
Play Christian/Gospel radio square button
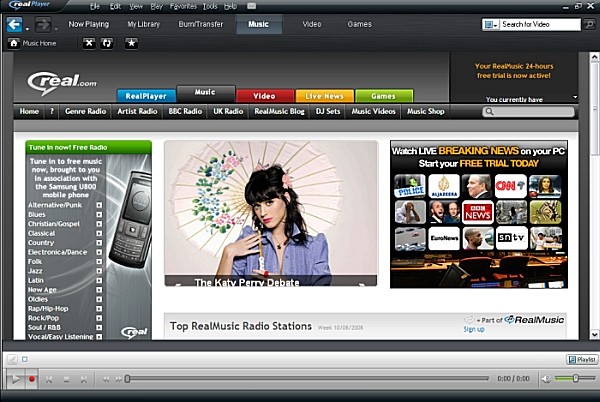tap(99, 224)
